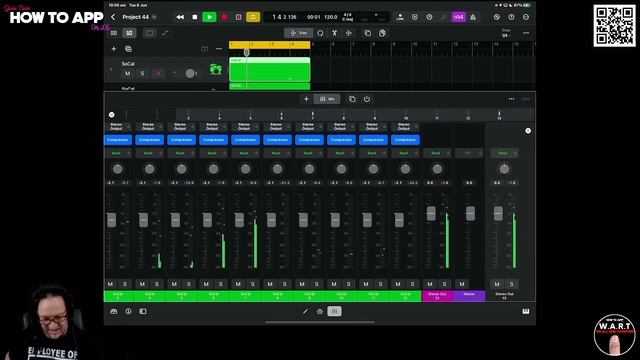Click the pan knob on SoCal 3 strip

pyautogui.click(x=118, y=169)
